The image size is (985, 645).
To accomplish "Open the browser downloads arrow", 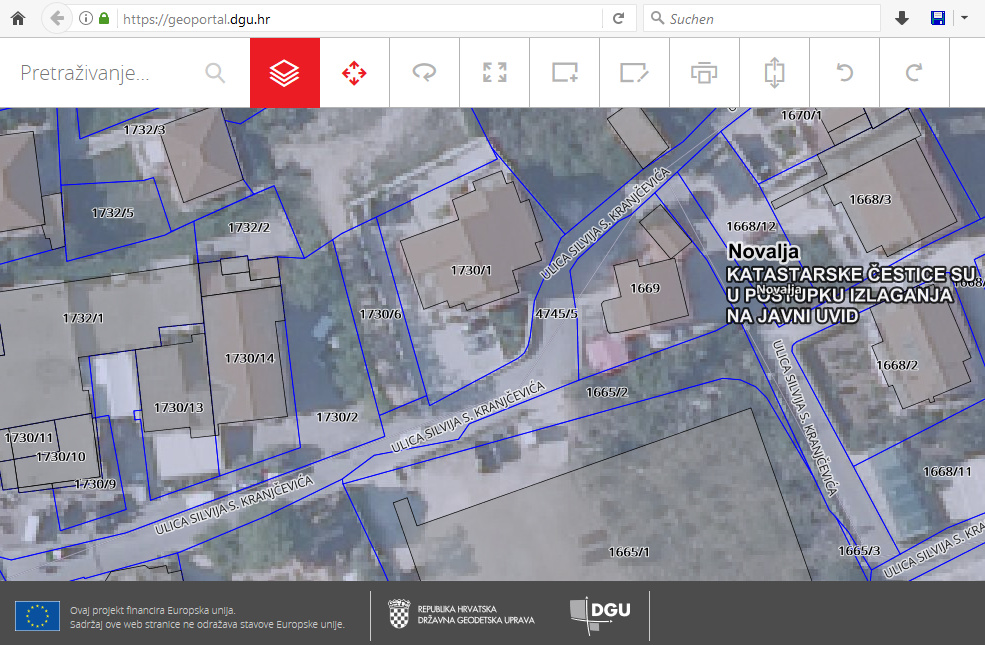I will (902, 18).
